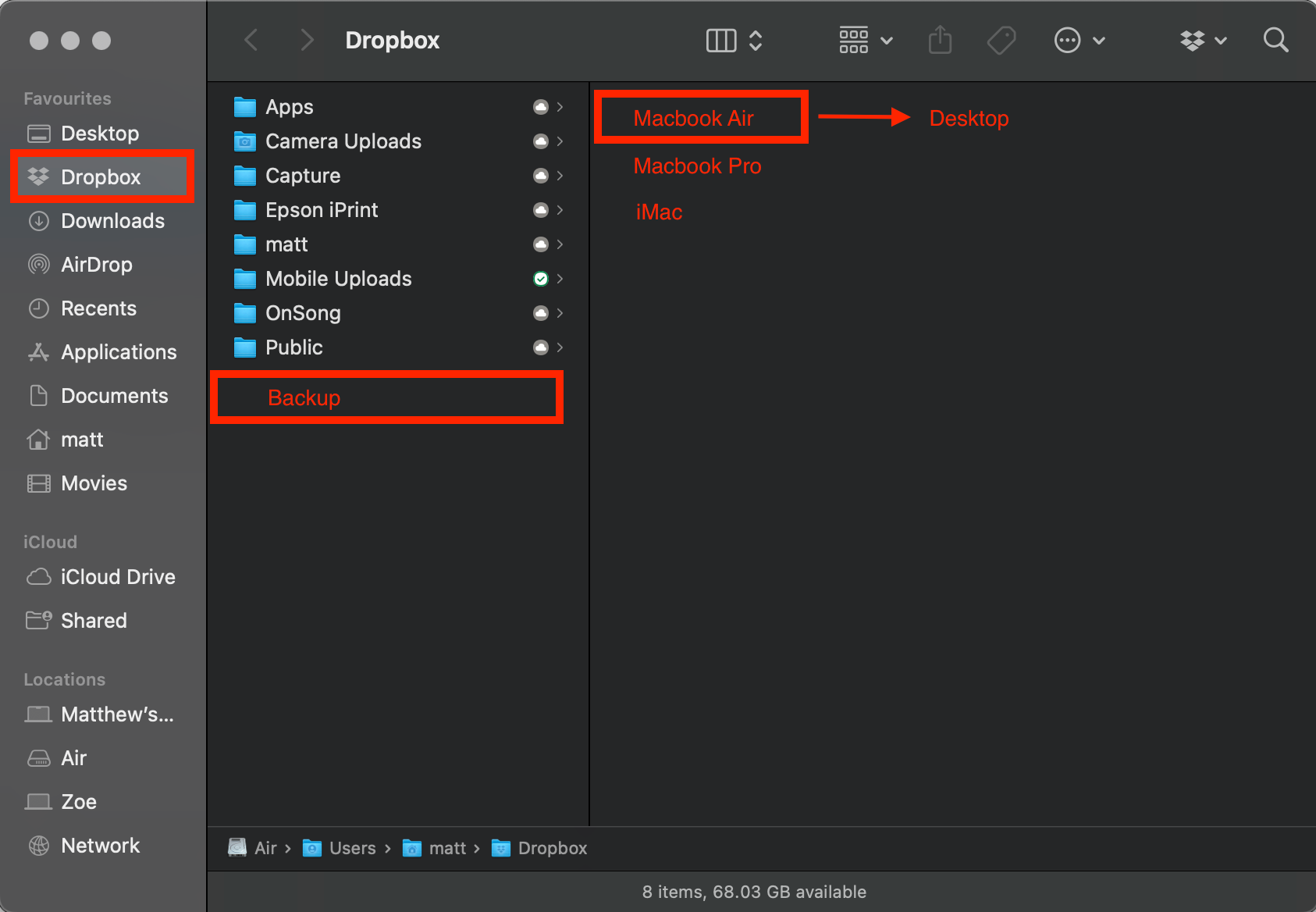Screen dimensions: 1316x912
Task: Open Movies in the sidebar
Action: [x=103, y=483]
